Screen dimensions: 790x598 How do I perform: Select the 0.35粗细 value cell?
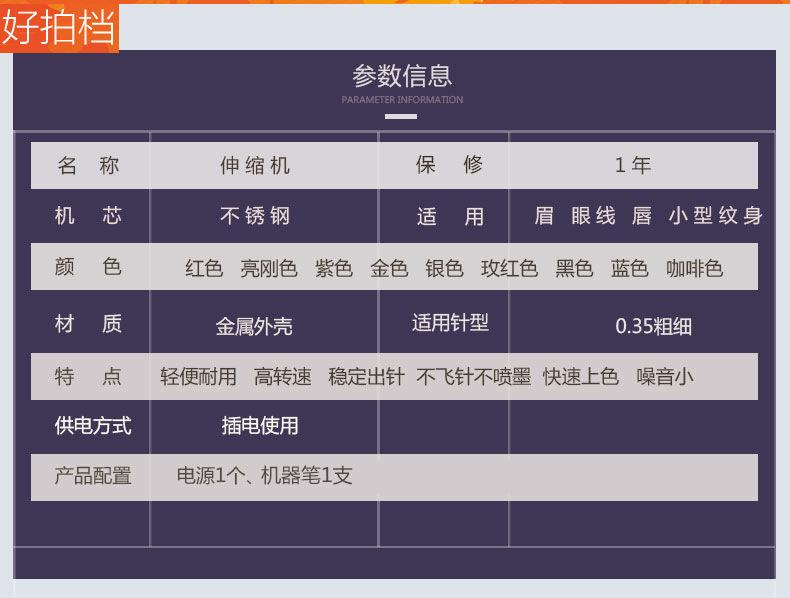tap(653, 326)
